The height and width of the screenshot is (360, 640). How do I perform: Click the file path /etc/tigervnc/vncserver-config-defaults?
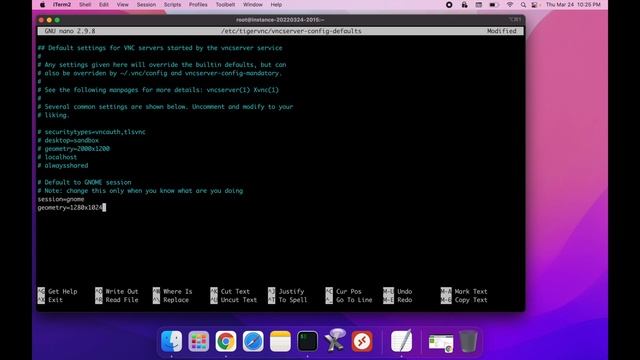291,31
